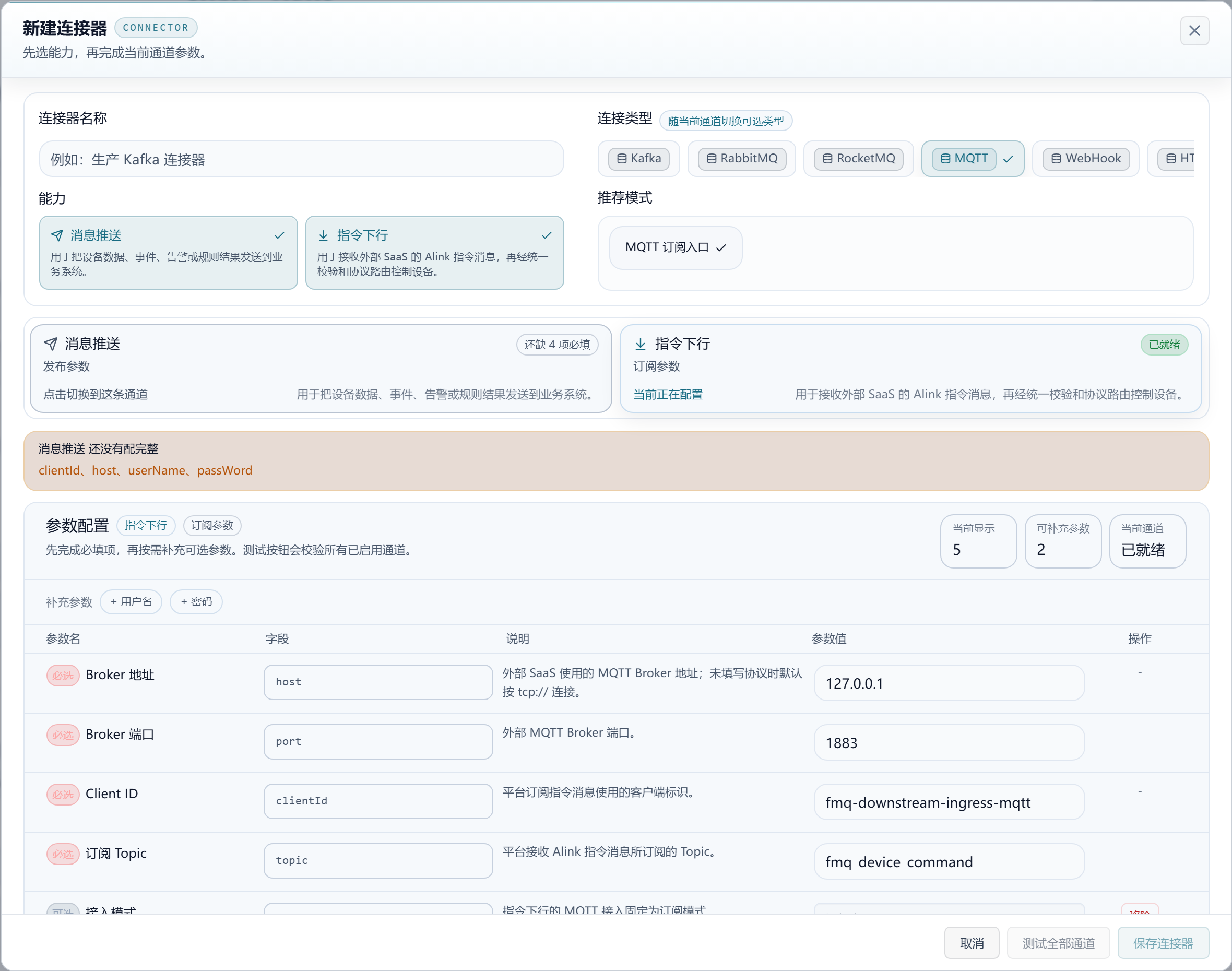Switch to the 消息推送 channel tab

(321, 369)
